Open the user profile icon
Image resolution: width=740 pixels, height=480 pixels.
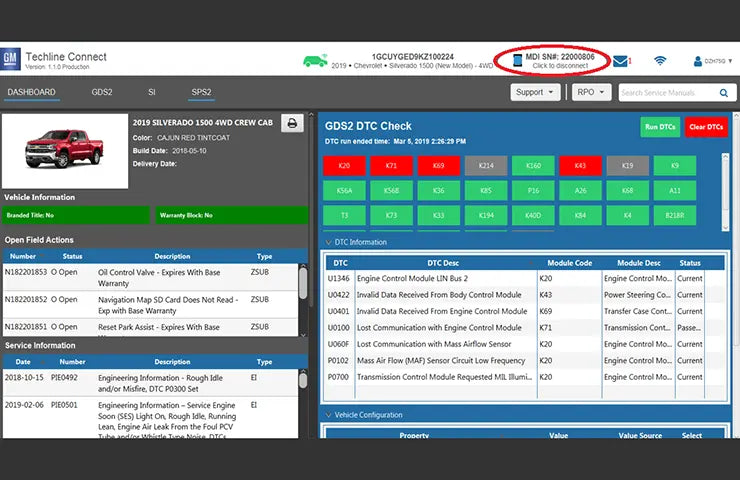(697, 61)
